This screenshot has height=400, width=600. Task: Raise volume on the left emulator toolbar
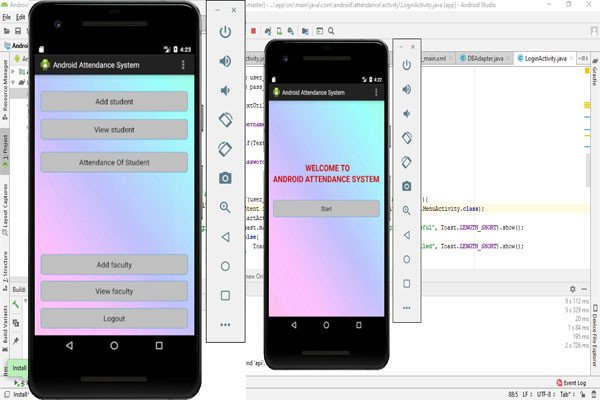[x=225, y=61]
